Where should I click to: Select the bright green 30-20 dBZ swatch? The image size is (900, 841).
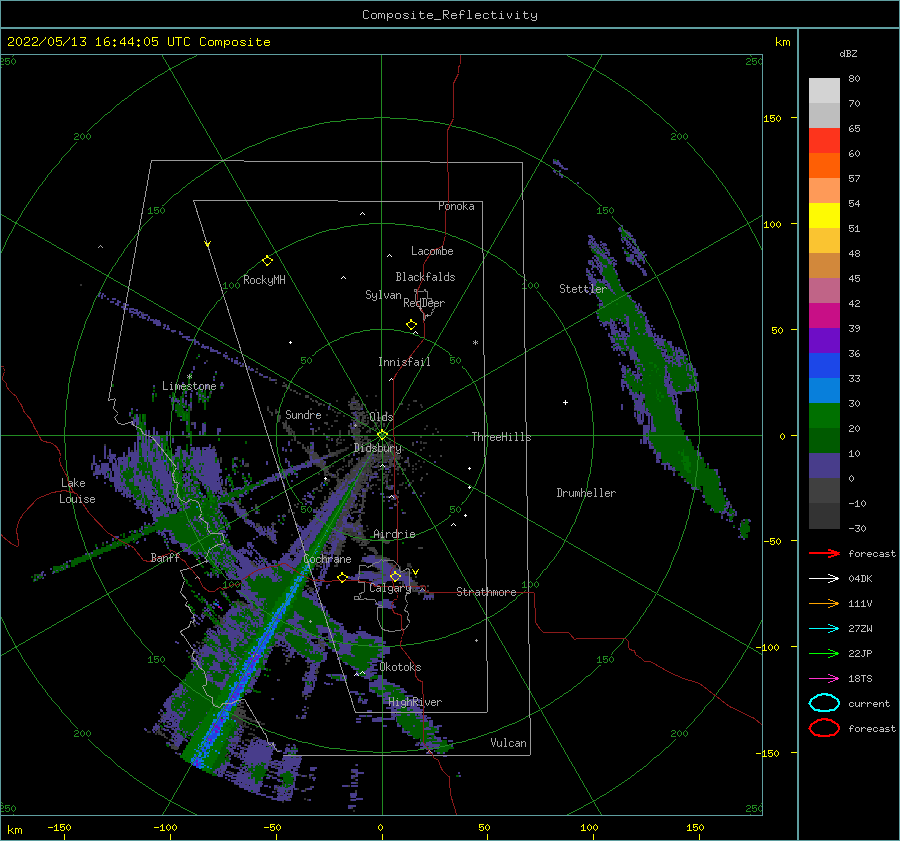tap(824, 415)
